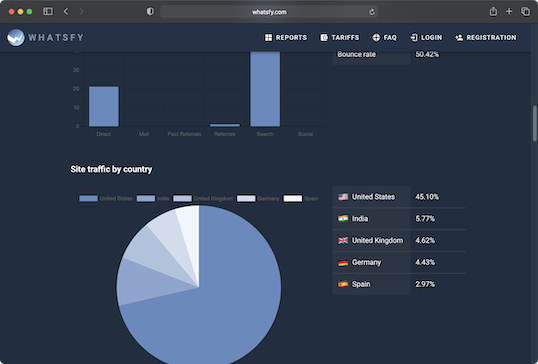
Task: Click the whatsfy.com address bar
Action: click(x=269, y=12)
